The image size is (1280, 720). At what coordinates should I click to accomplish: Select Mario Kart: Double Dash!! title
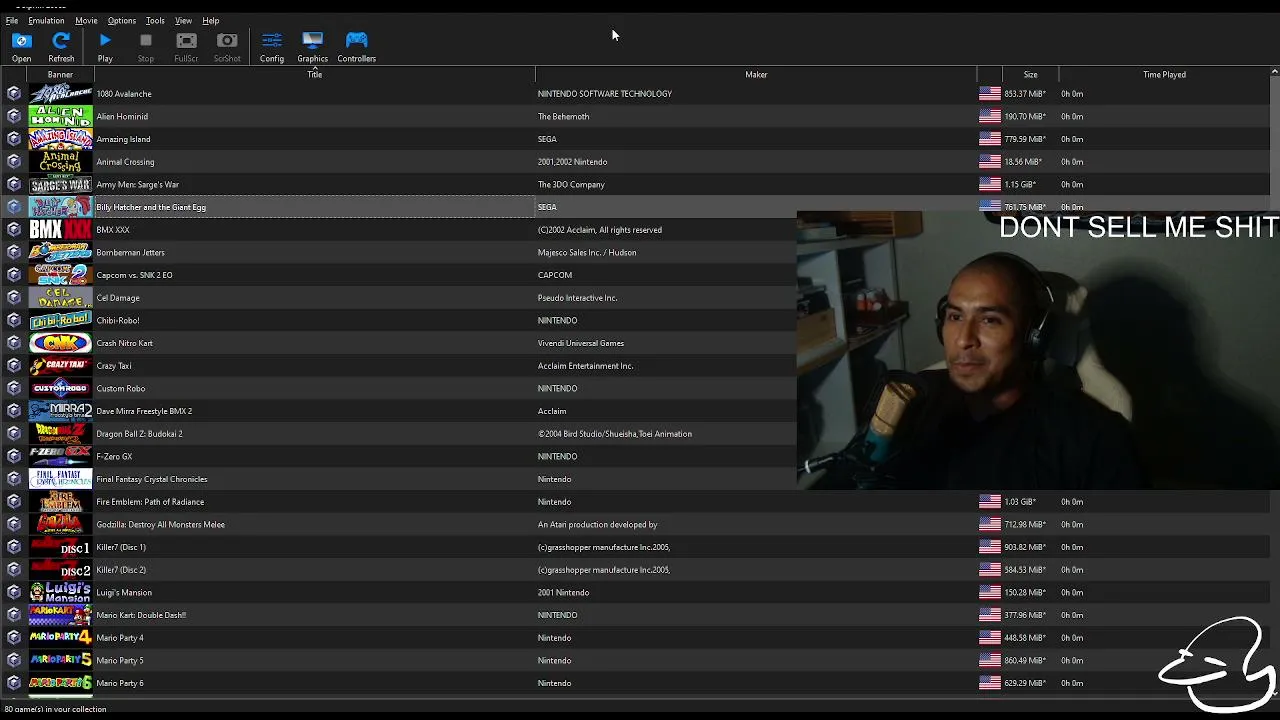pos(141,615)
